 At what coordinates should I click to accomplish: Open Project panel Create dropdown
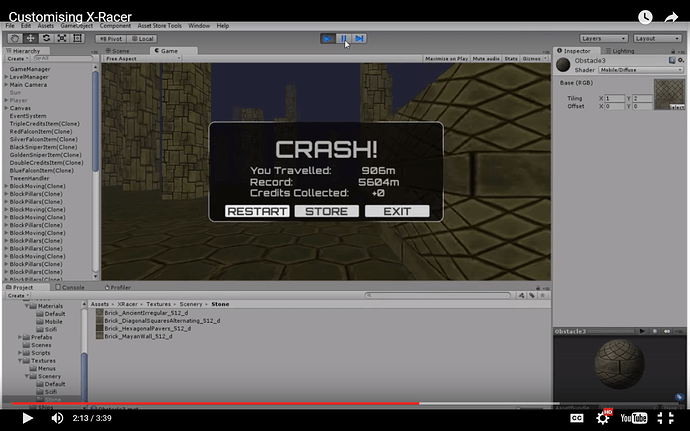pyautogui.click(x=18, y=295)
